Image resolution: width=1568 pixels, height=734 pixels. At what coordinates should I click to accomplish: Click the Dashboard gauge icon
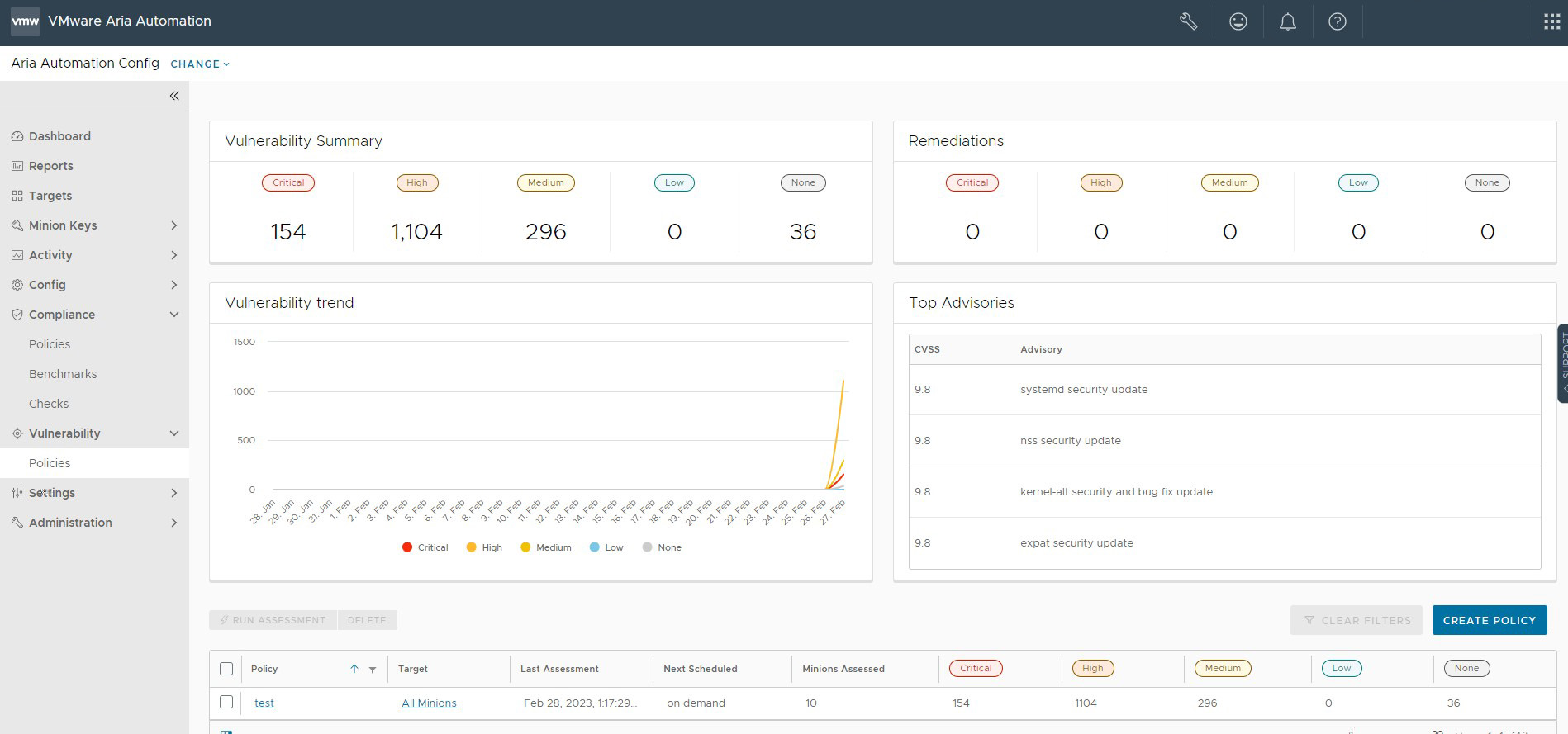click(17, 136)
